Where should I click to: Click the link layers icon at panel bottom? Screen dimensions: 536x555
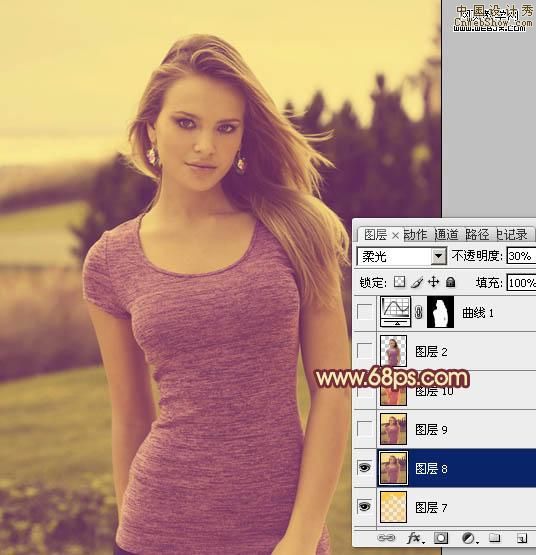coord(386,538)
